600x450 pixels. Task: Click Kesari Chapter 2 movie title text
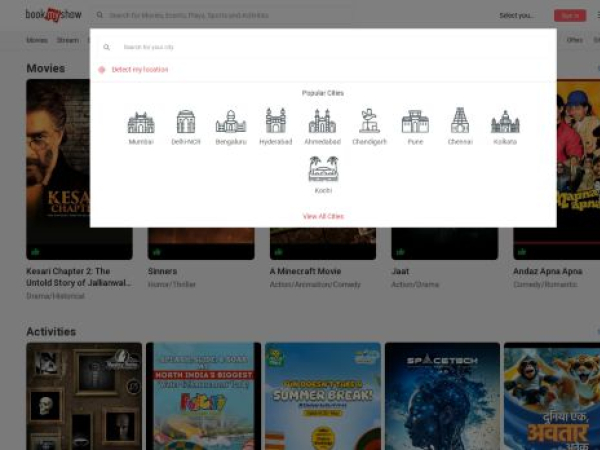pyautogui.click(x=79, y=277)
